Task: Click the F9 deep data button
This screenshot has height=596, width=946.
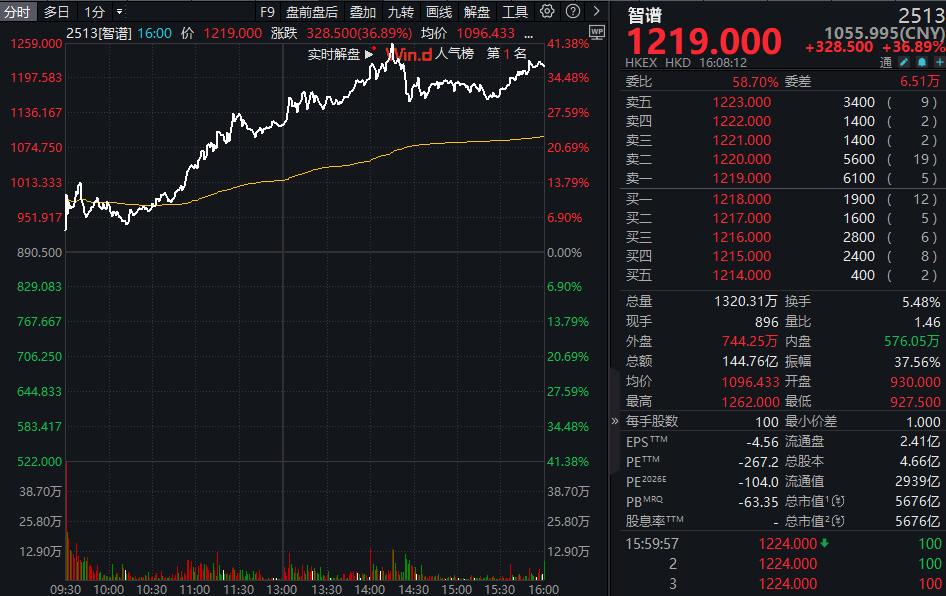Action: click(x=267, y=11)
